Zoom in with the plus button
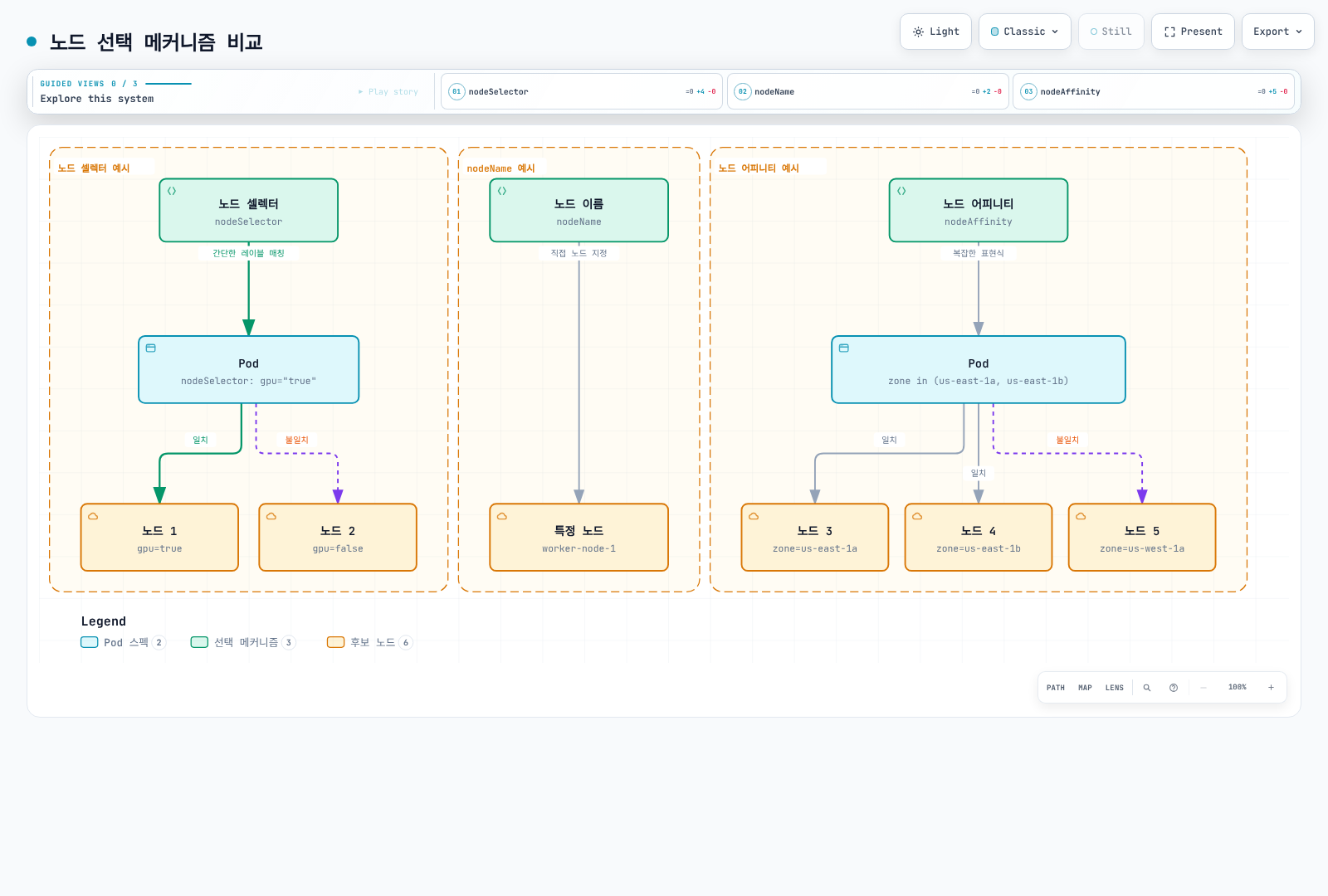This screenshot has height=896, width=1328. point(1271,688)
